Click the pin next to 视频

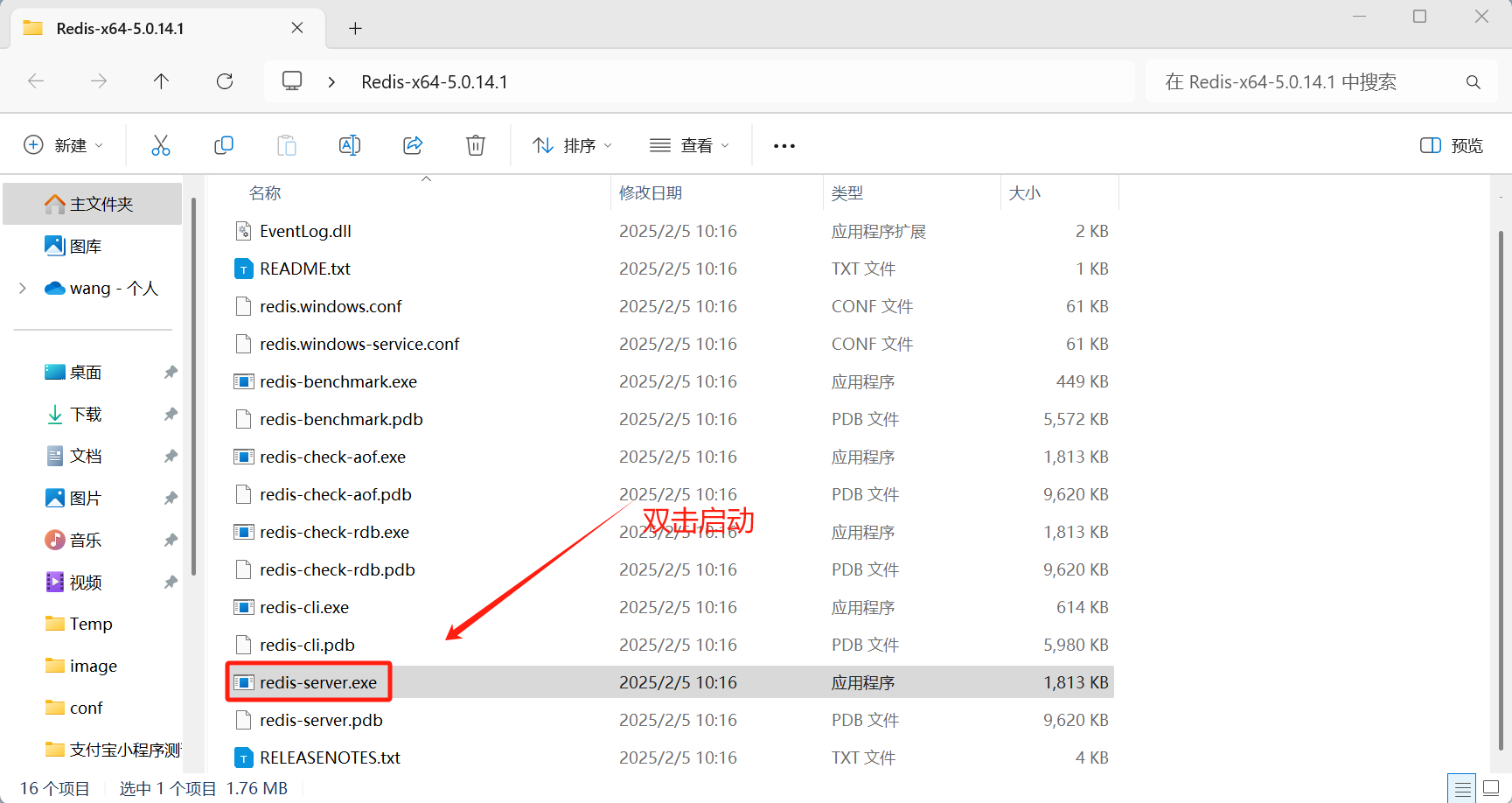tap(171, 582)
